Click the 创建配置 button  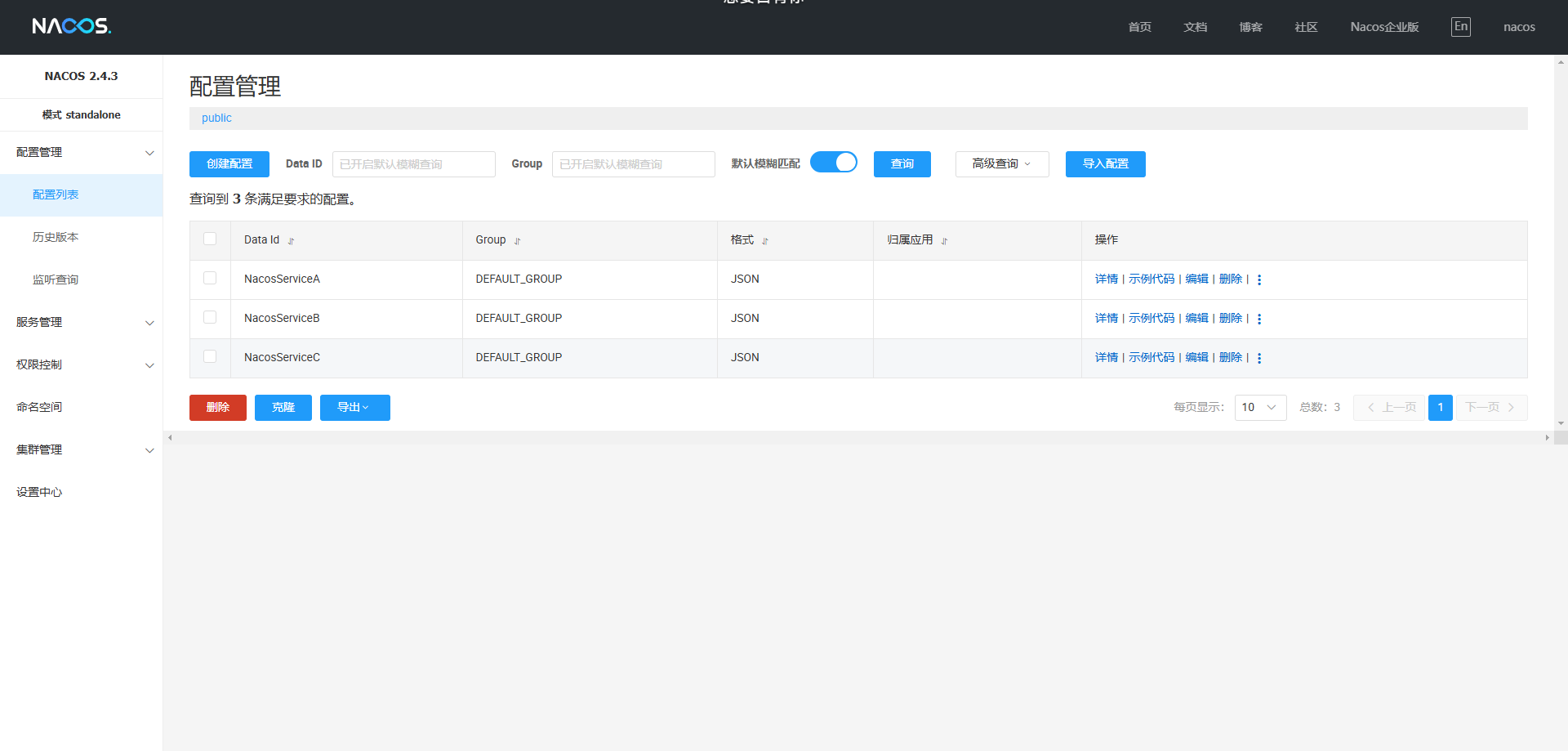pos(229,164)
